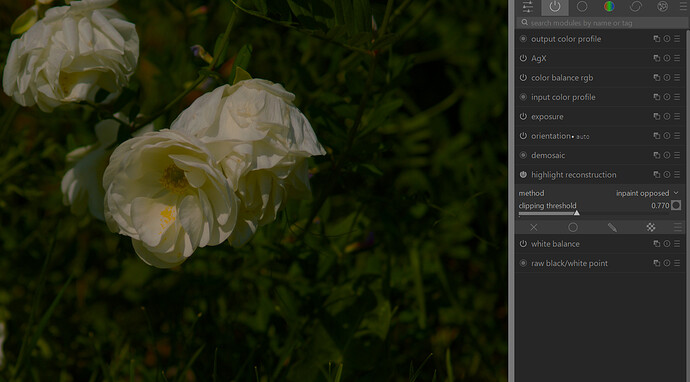Toggle the clipping threshold visualization button
Screen dimensions: 690x382
pyautogui.click(x=676, y=206)
